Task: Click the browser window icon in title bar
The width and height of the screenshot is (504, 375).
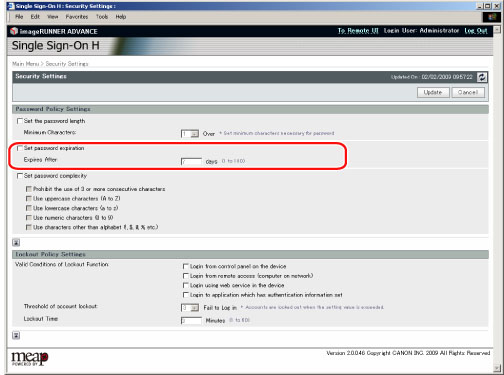Action: tap(11, 6)
